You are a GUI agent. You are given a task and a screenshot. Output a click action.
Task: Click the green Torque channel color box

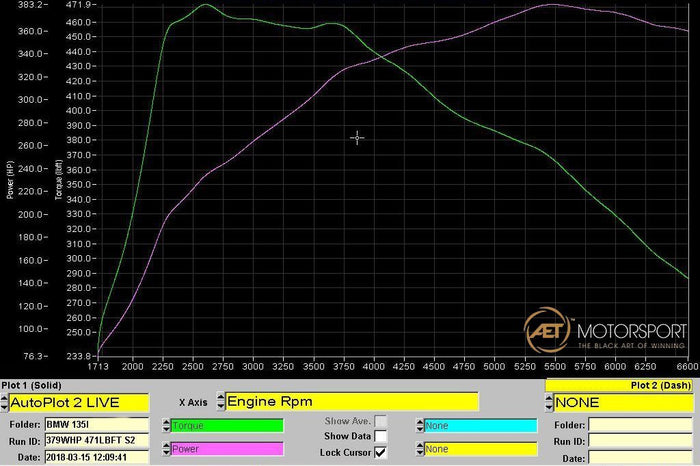click(227, 425)
